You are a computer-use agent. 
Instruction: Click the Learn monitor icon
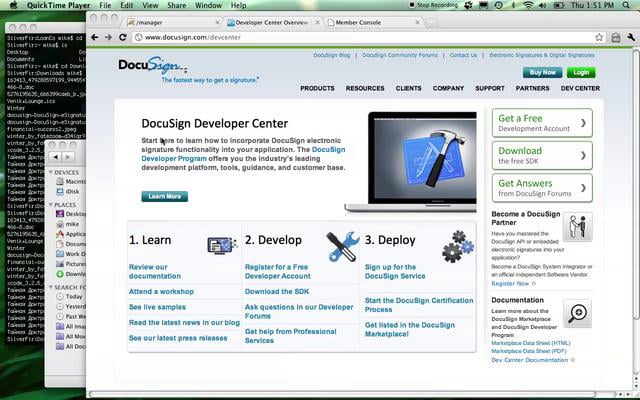(222, 245)
